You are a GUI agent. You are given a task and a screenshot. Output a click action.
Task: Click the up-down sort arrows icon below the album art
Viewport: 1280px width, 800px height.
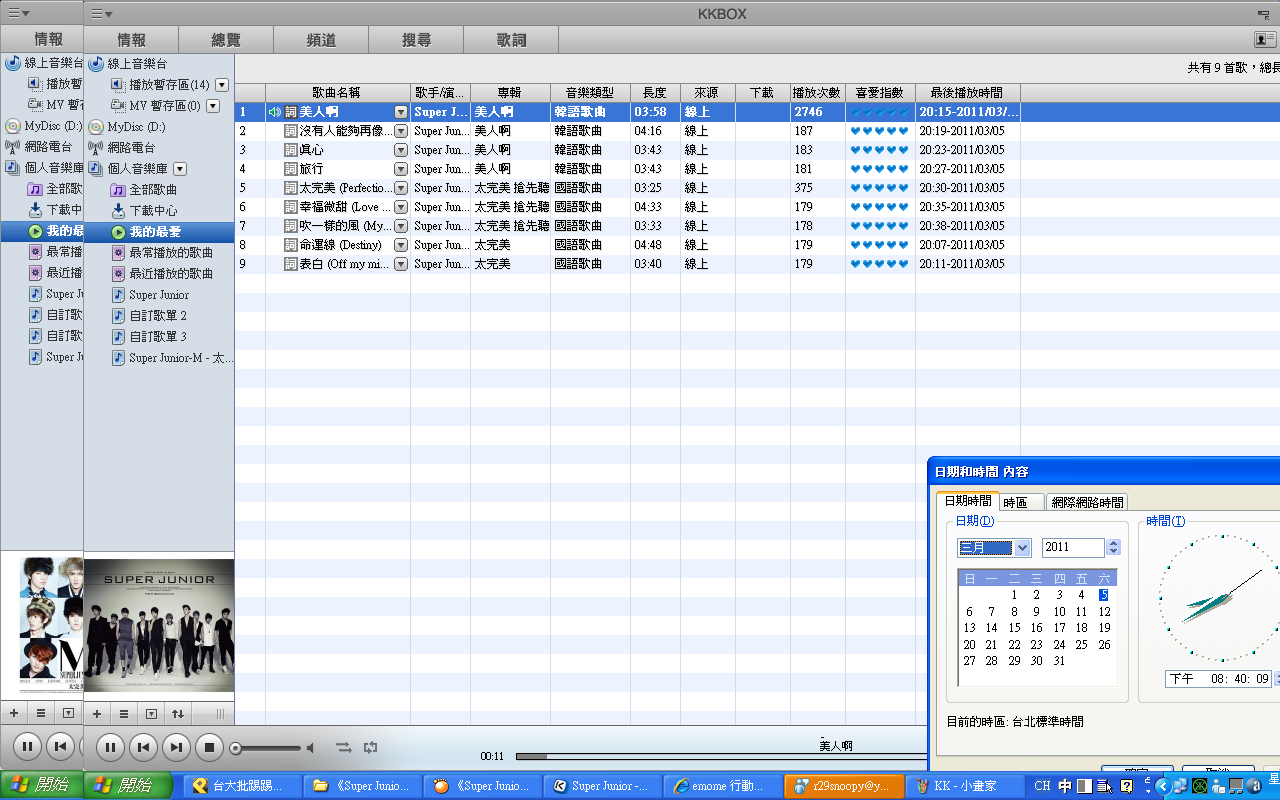(x=178, y=714)
